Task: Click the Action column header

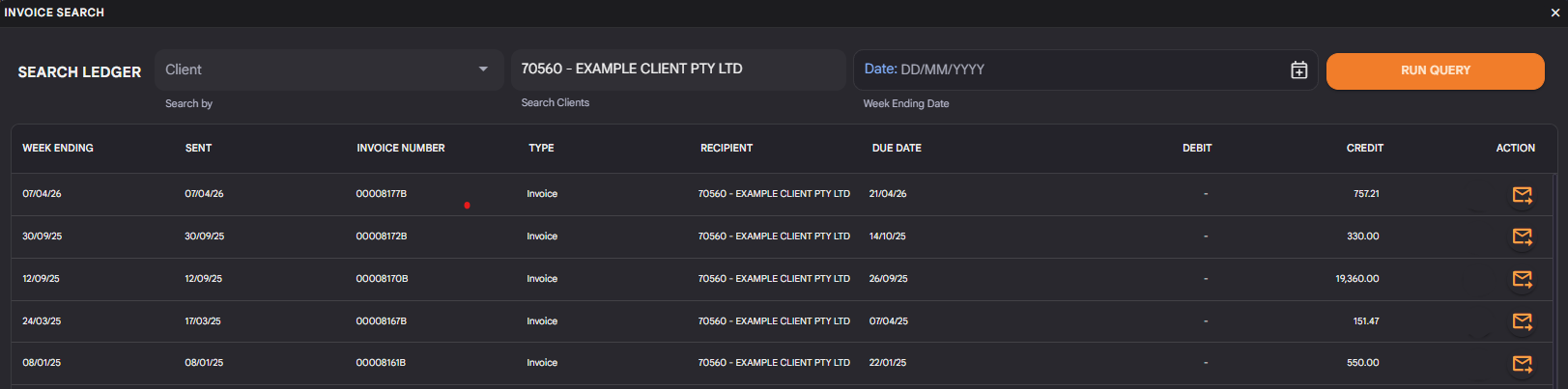Action: pyautogui.click(x=1515, y=148)
